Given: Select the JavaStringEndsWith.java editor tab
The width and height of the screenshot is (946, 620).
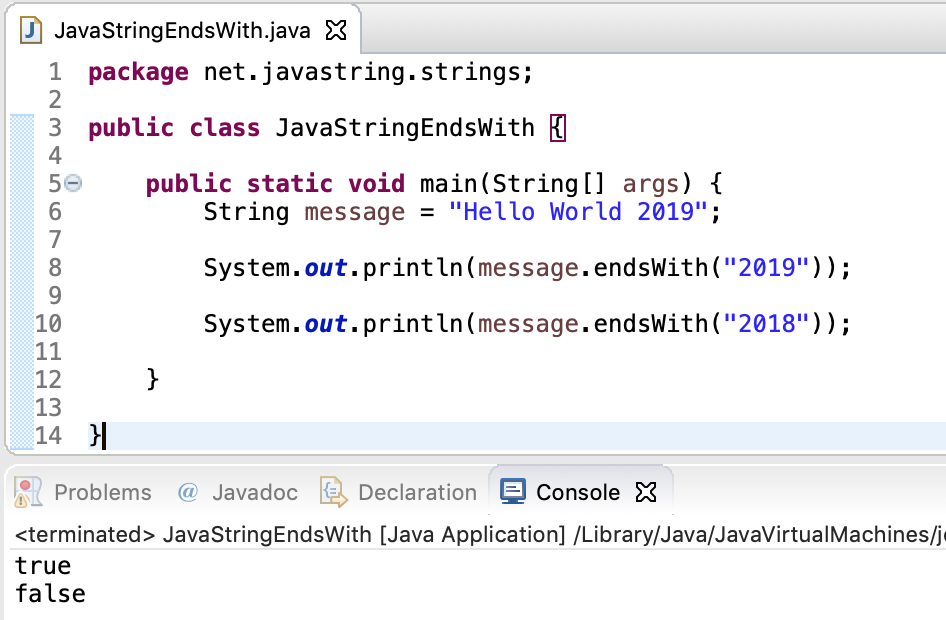Looking at the screenshot, I should pyautogui.click(x=180, y=29).
